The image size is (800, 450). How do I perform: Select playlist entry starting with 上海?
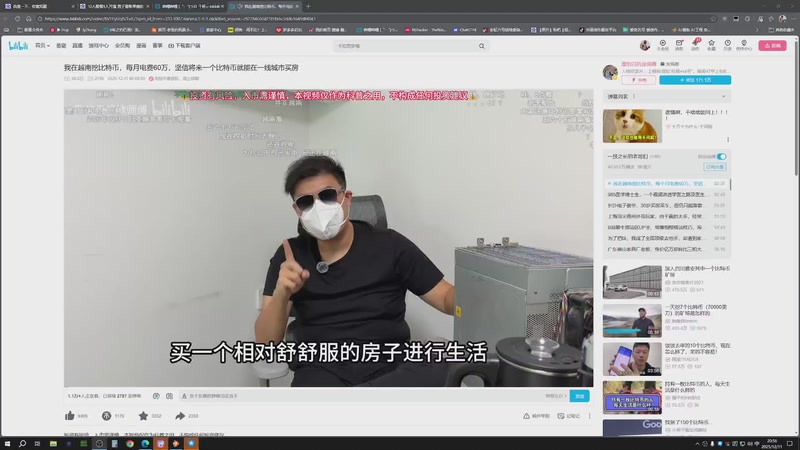[x=666, y=216]
